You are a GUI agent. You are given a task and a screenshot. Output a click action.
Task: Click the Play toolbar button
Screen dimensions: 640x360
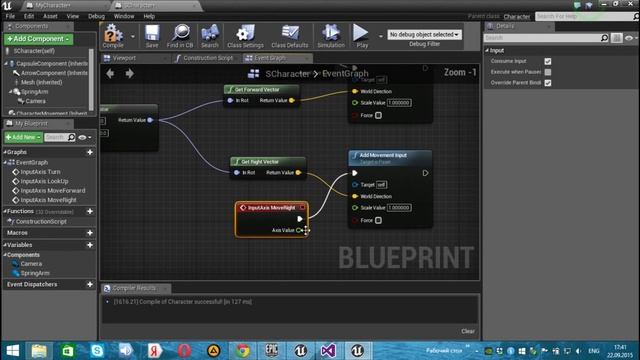pyautogui.click(x=361, y=36)
